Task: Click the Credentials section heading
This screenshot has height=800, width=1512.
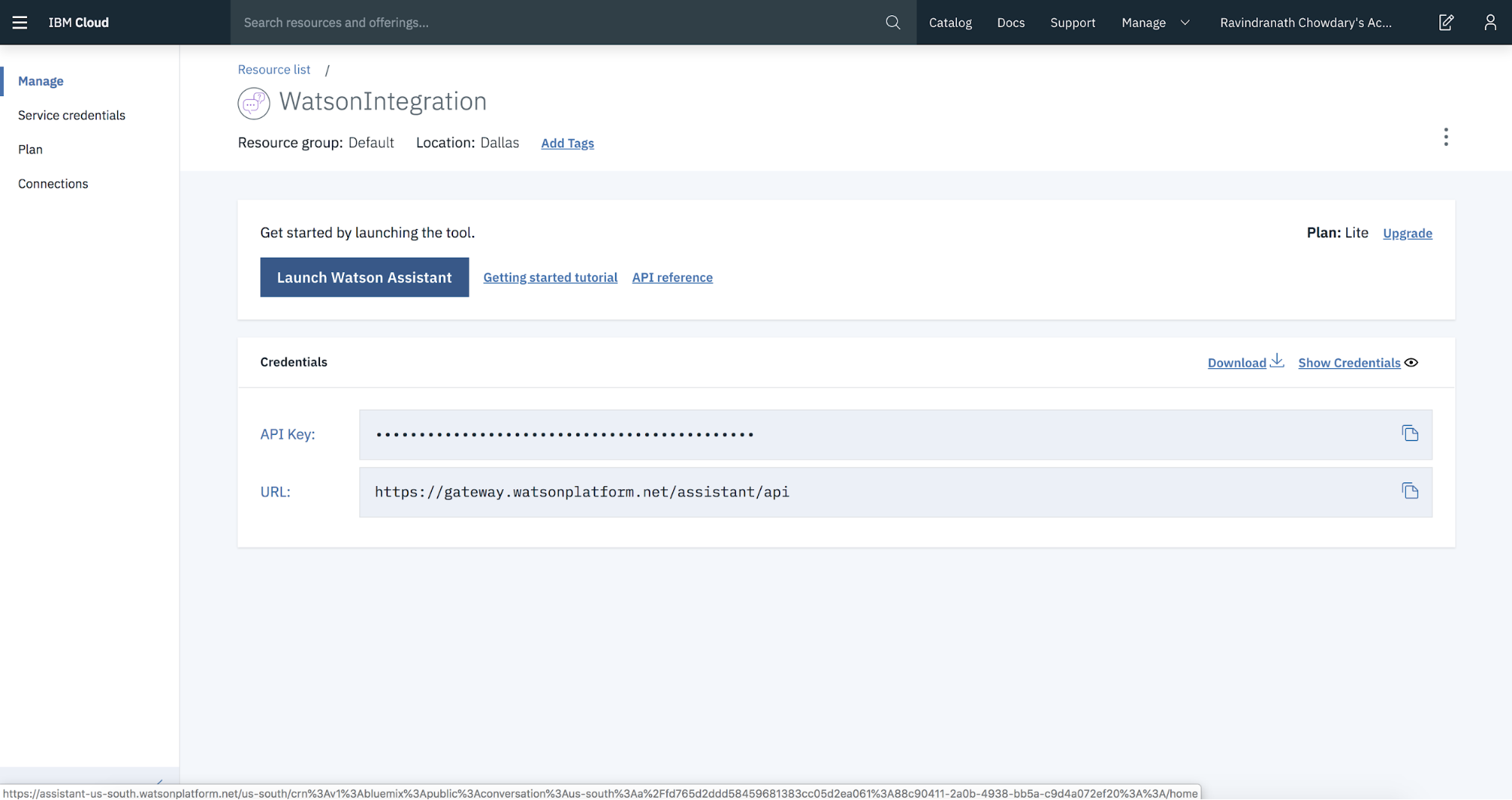Action: point(293,362)
